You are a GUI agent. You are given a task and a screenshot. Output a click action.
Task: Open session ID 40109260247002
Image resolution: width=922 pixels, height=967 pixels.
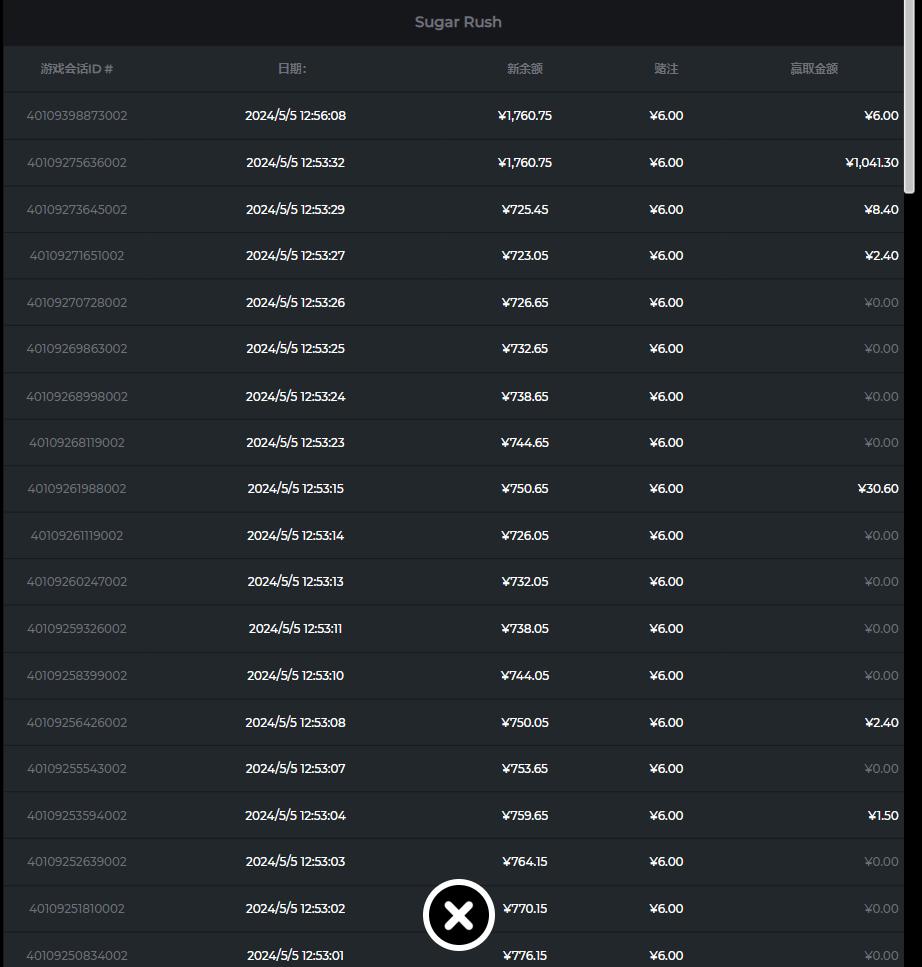tap(77, 582)
